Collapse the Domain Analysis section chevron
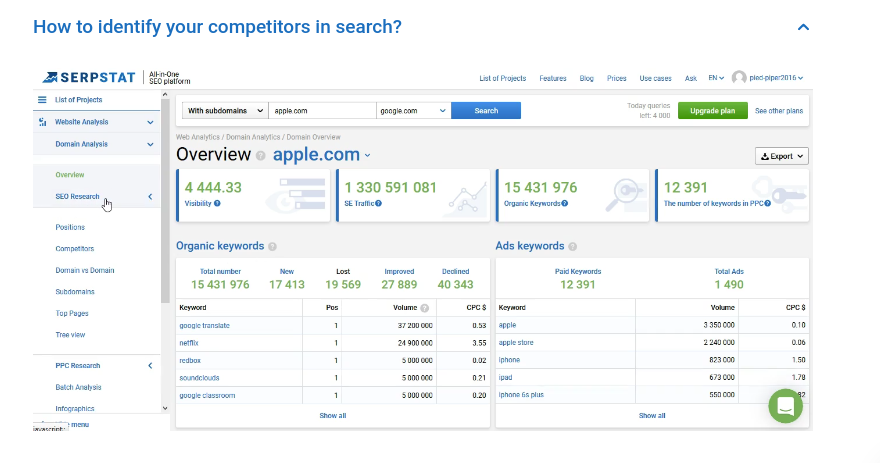The width and height of the screenshot is (880, 463). (x=150, y=144)
